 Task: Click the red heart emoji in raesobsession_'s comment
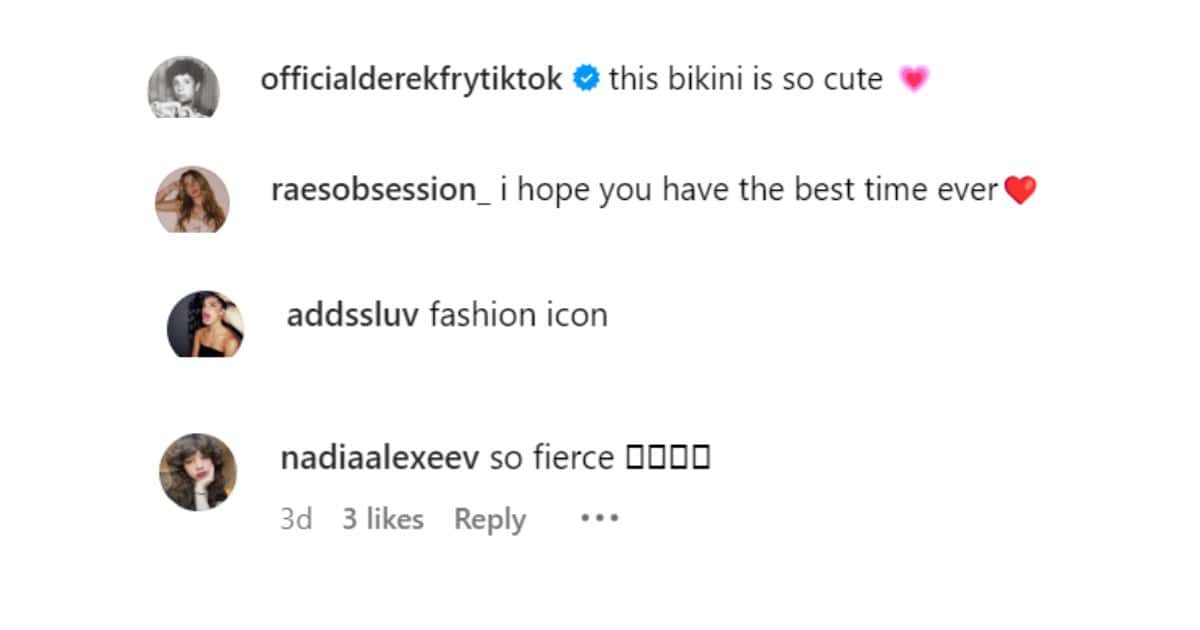click(x=1023, y=189)
